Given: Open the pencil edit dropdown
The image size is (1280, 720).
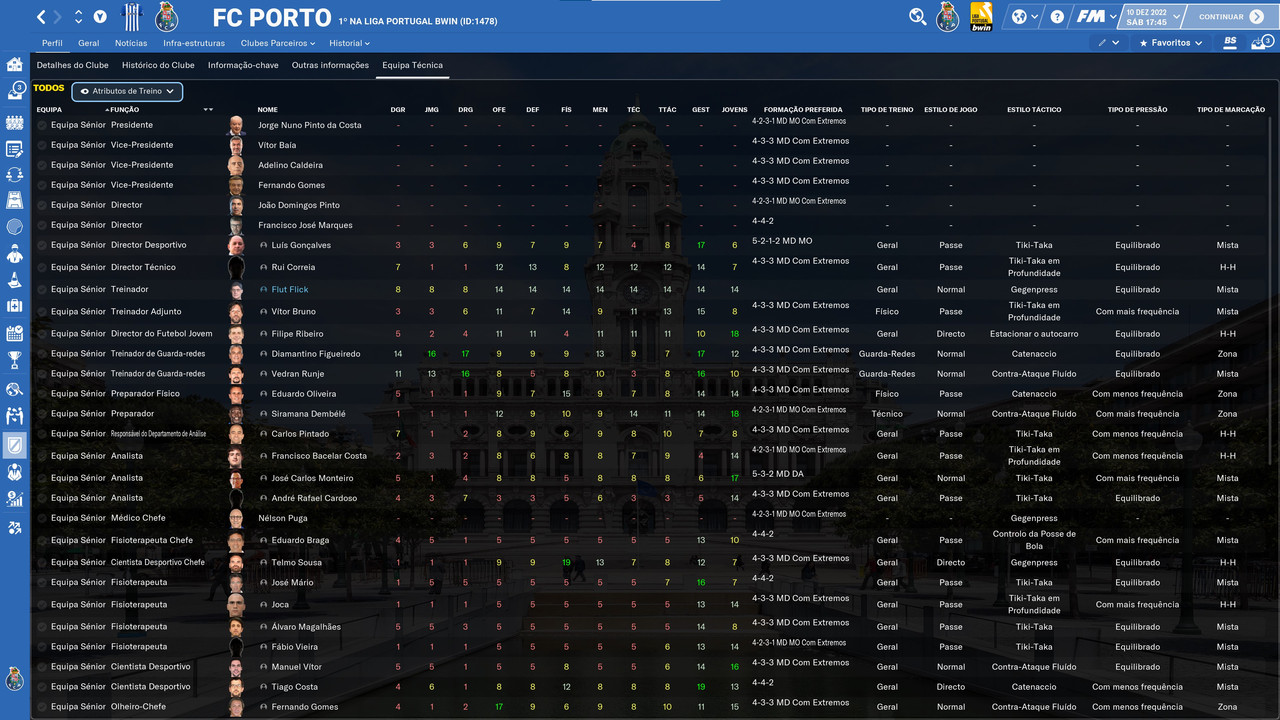Looking at the screenshot, I should [1107, 43].
